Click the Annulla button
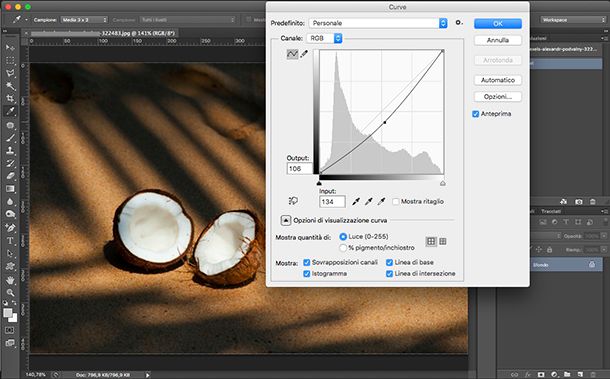 pyautogui.click(x=498, y=40)
